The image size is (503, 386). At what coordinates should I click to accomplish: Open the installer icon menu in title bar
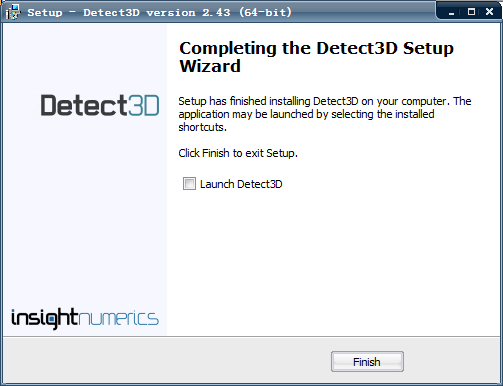coord(13,12)
